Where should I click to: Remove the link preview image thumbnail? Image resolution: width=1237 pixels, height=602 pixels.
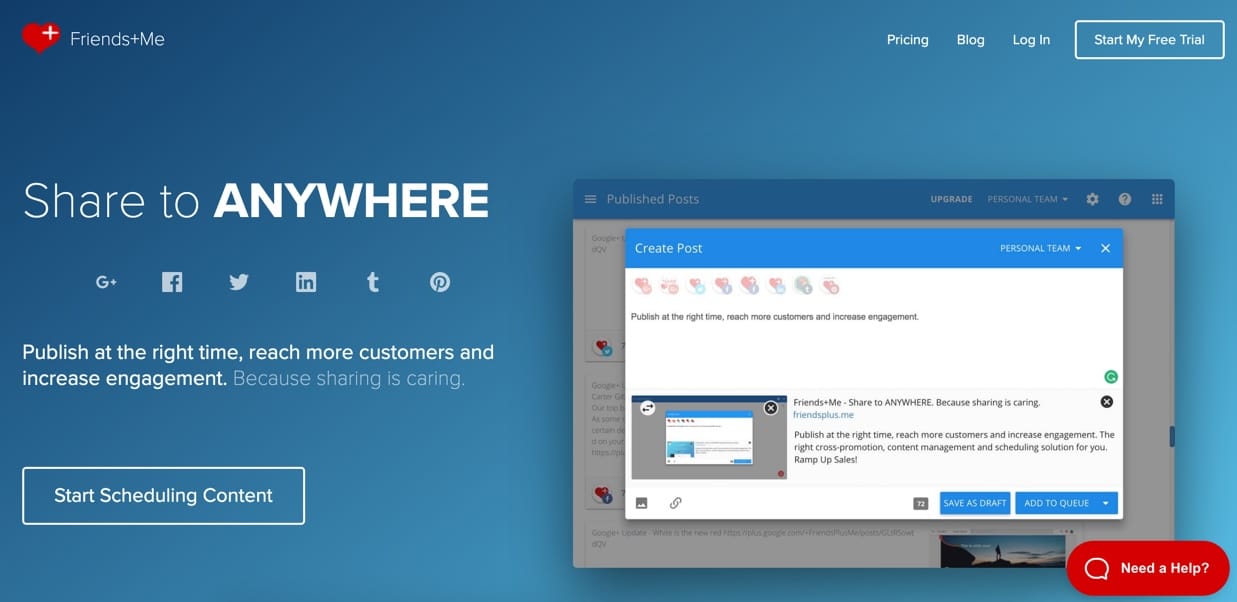pyautogui.click(x=771, y=408)
